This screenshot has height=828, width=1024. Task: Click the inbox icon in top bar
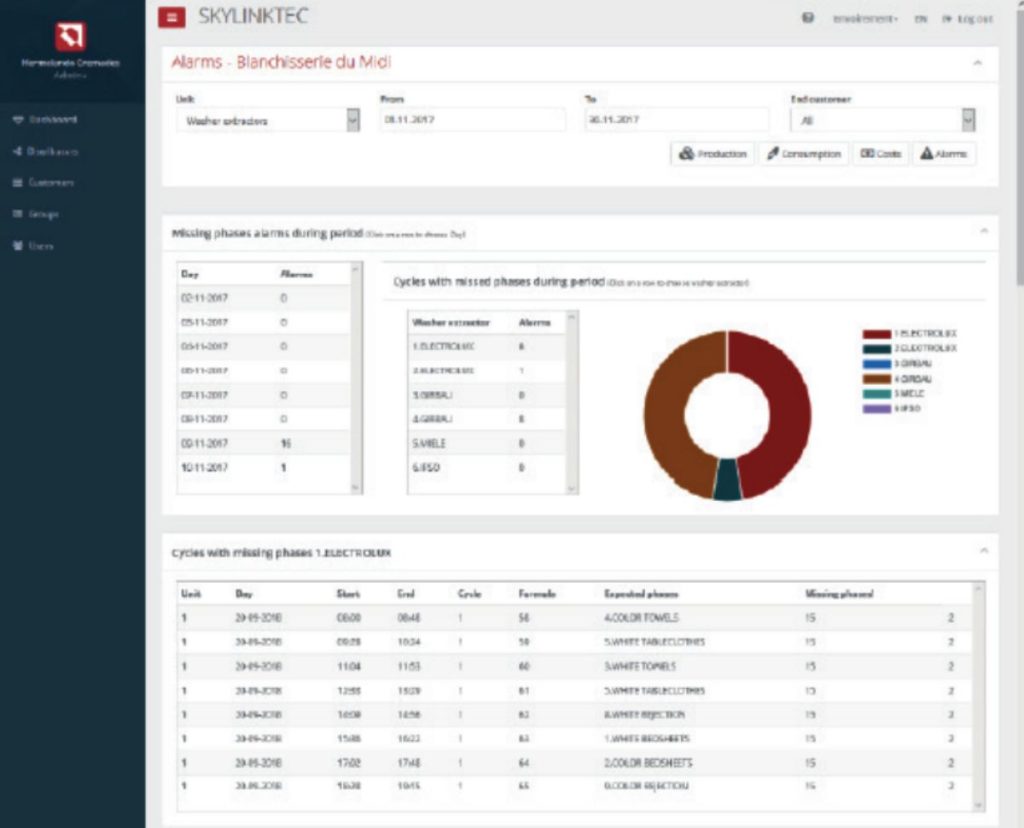tap(808, 18)
